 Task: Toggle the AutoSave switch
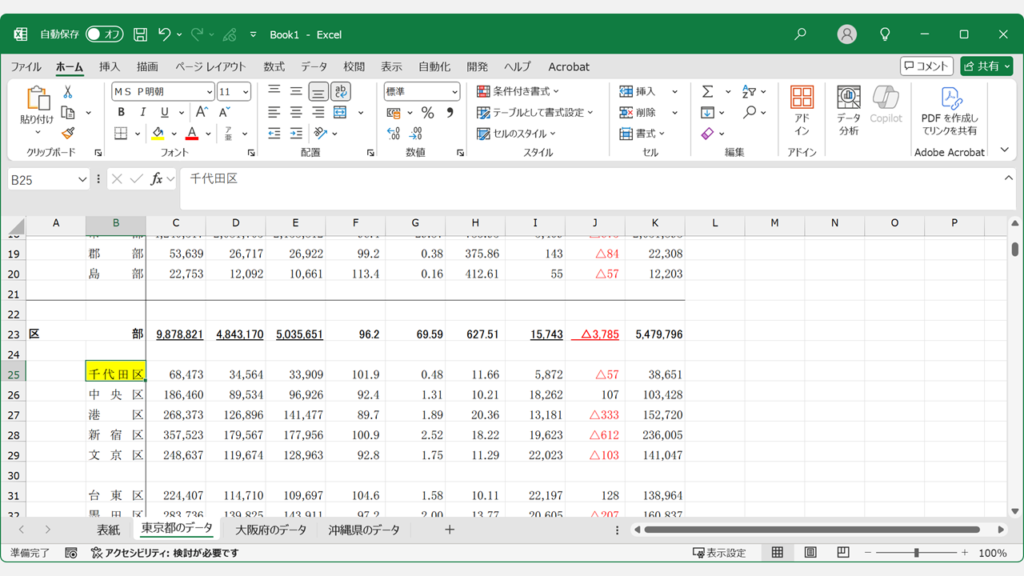tap(104, 34)
